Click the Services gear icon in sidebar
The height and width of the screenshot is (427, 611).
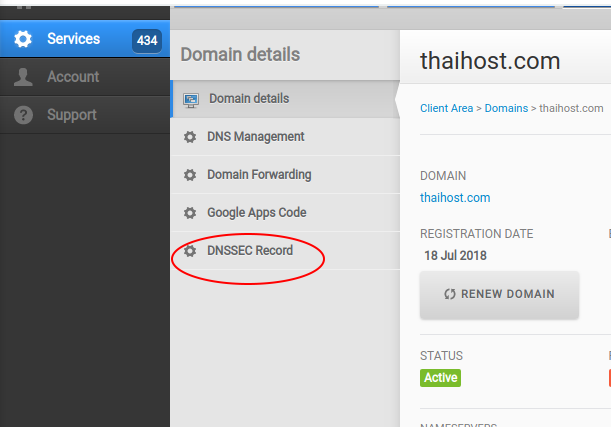point(24,39)
